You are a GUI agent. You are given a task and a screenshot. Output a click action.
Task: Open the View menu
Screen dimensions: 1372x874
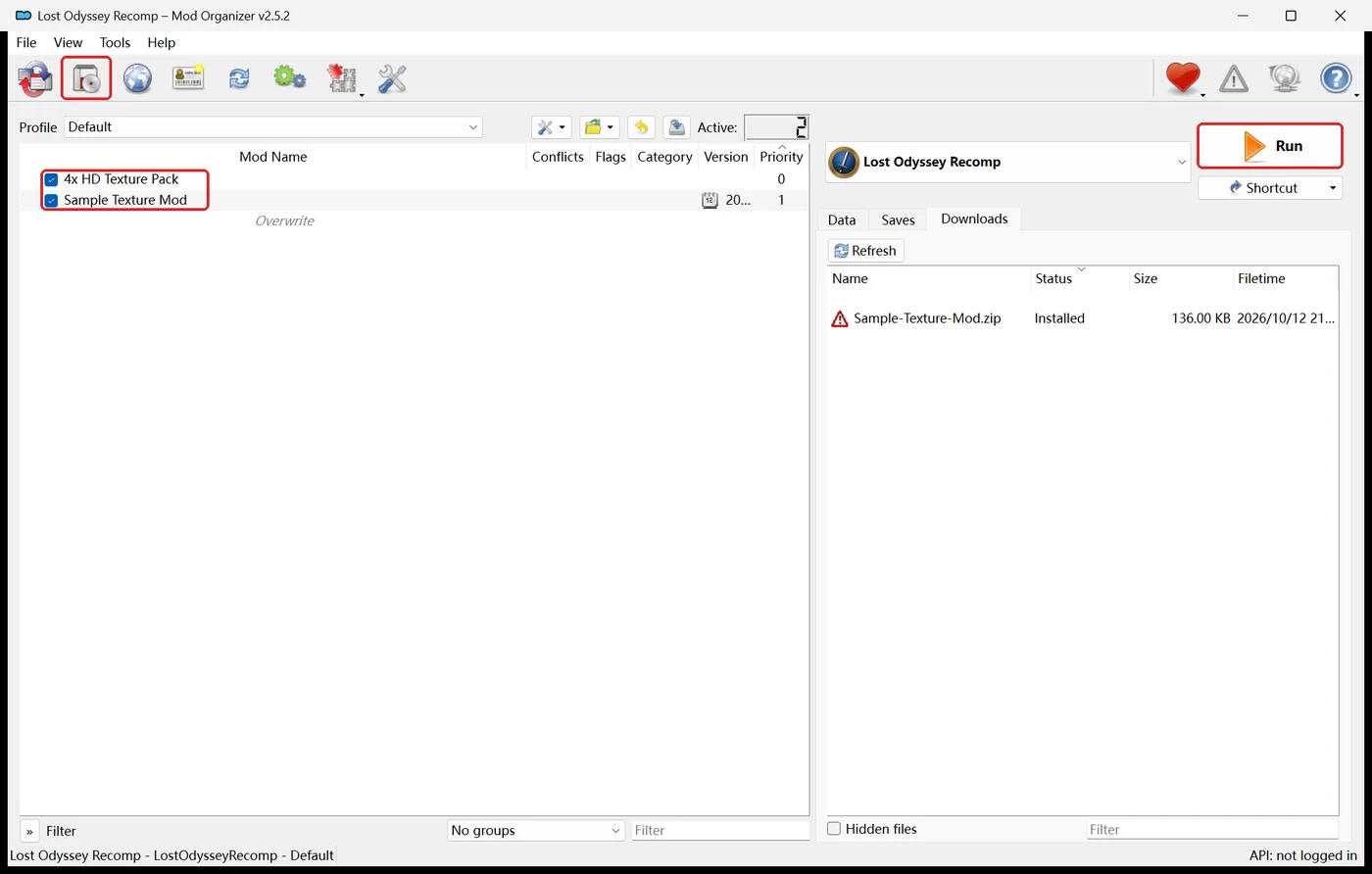click(68, 42)
